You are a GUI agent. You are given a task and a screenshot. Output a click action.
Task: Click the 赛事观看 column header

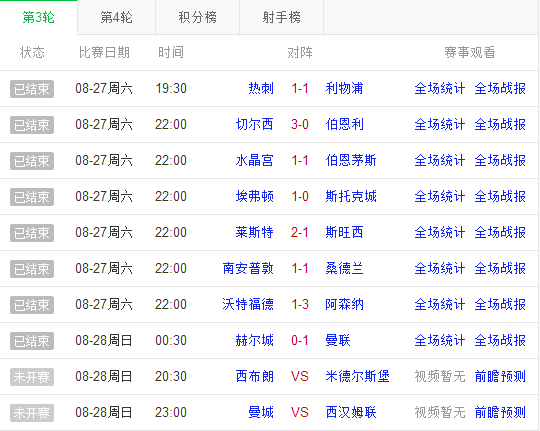coord(470,53)
